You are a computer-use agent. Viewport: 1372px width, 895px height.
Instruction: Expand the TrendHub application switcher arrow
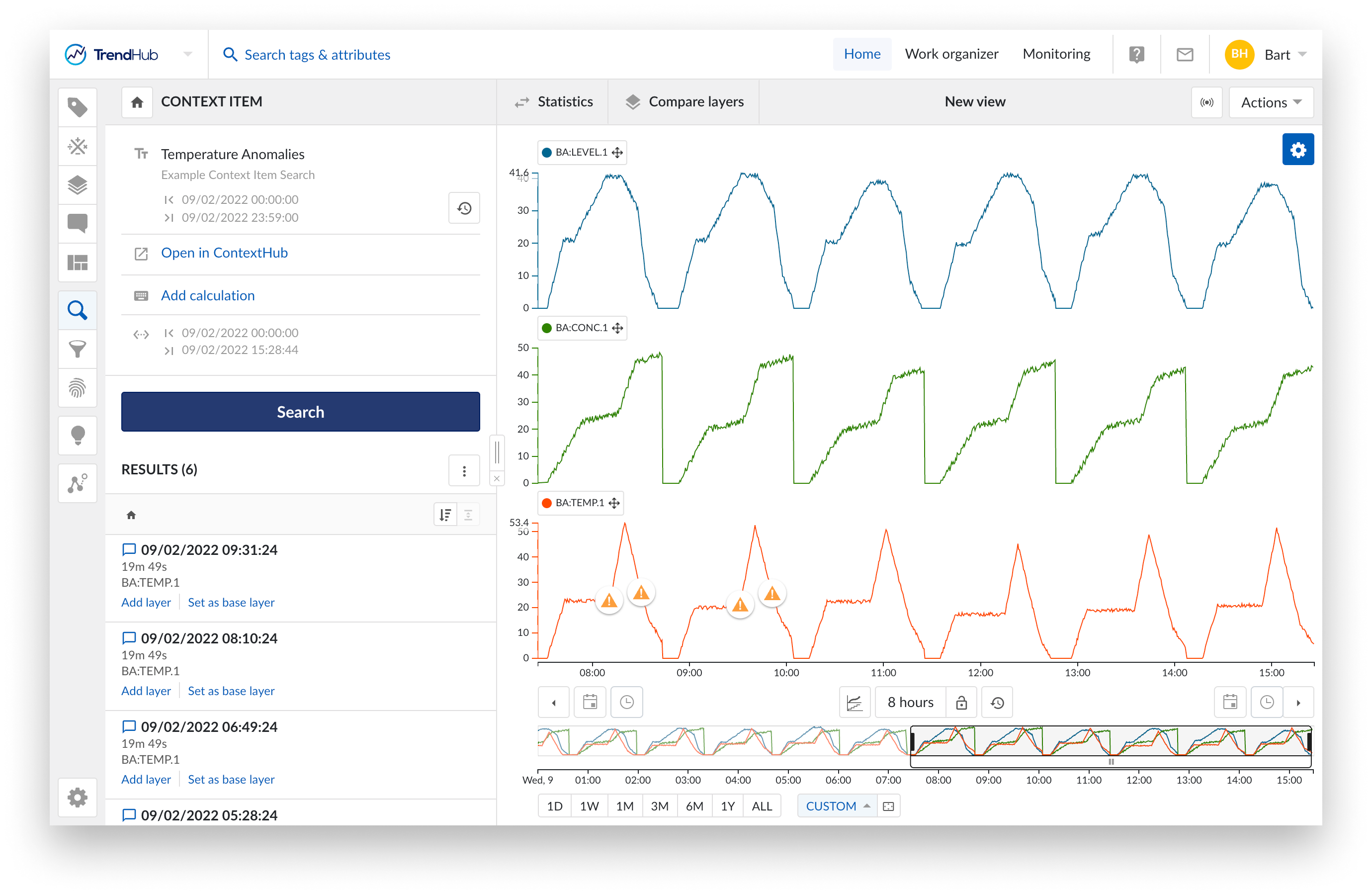(x=187, y=54)
